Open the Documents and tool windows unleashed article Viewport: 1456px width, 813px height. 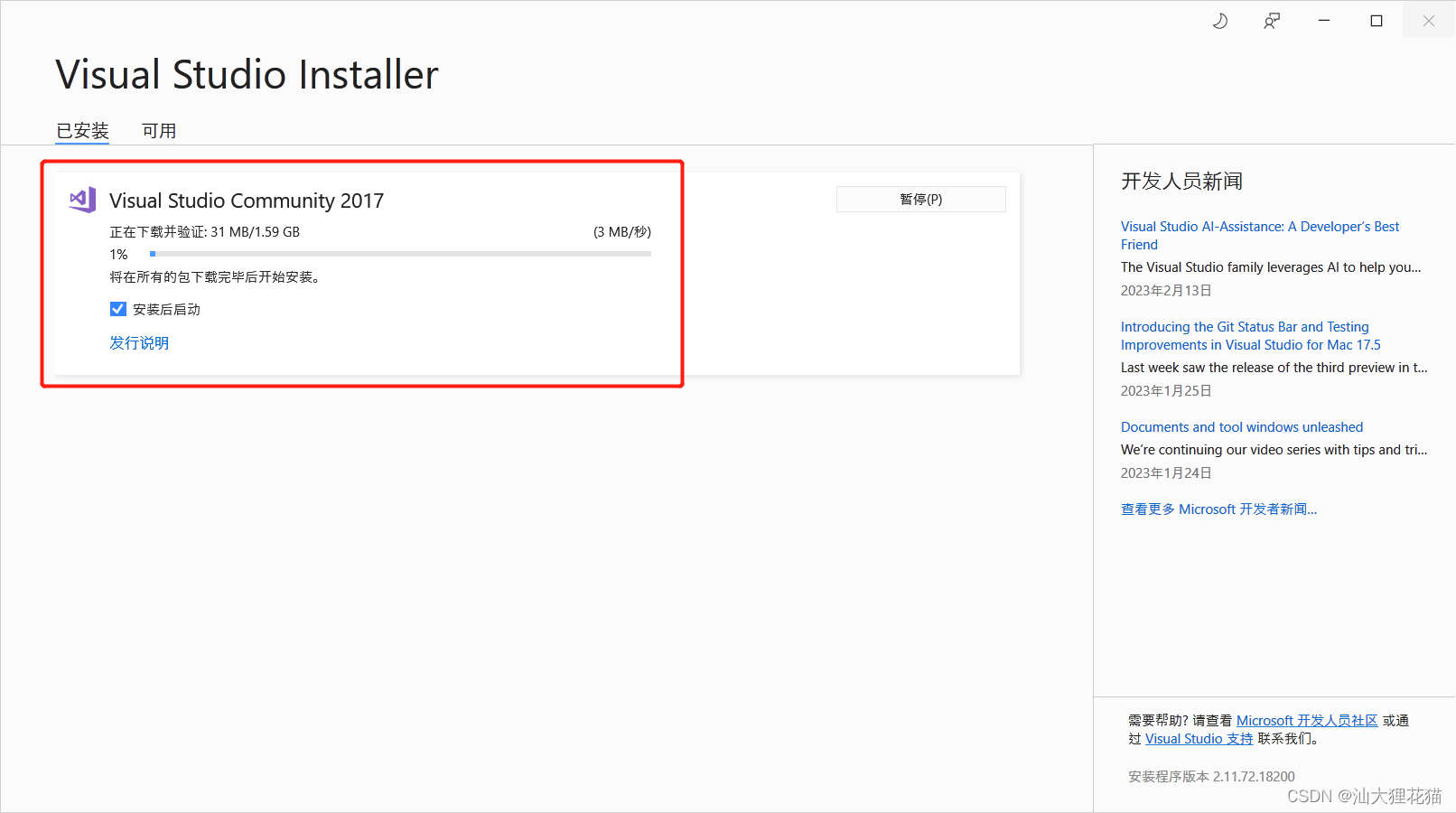pyautogui.click(x=1241, y=426)
